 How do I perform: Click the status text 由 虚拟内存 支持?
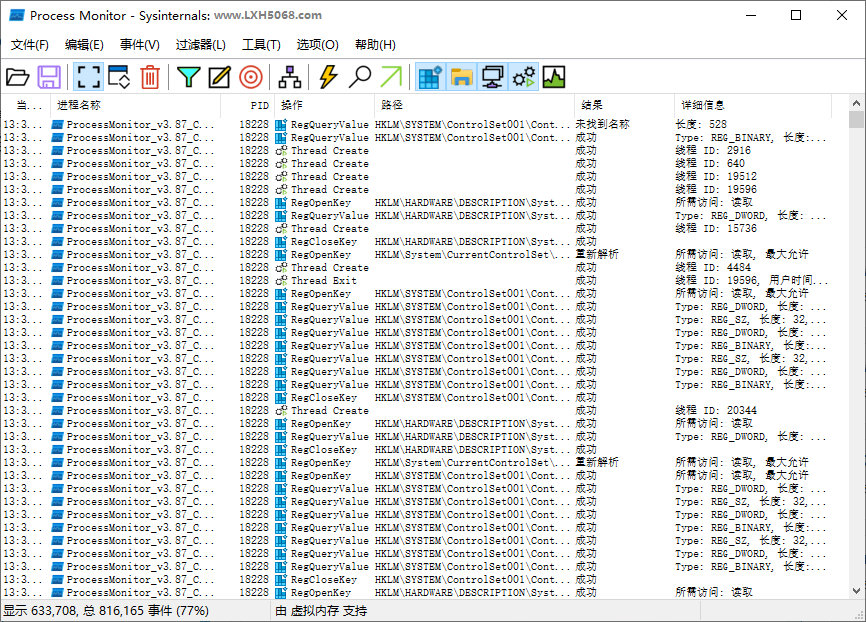(321, 611)
